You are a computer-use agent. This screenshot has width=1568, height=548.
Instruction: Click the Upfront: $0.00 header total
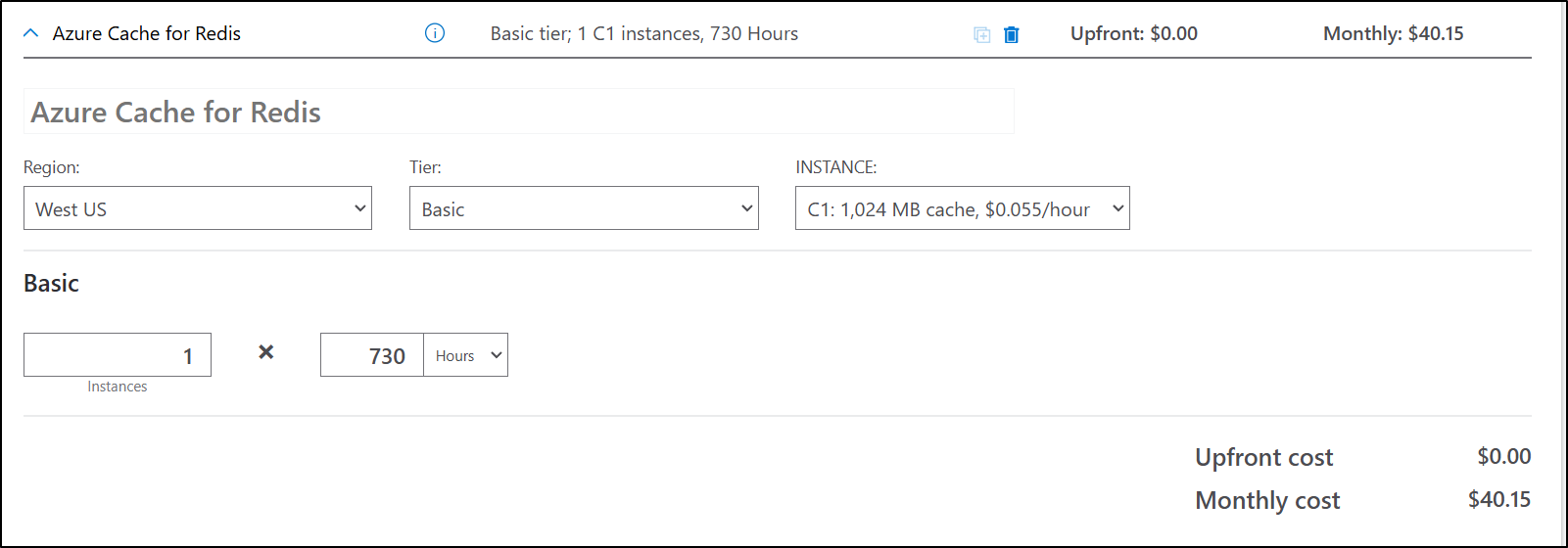pyautogui.click(x=1134, y=33)
